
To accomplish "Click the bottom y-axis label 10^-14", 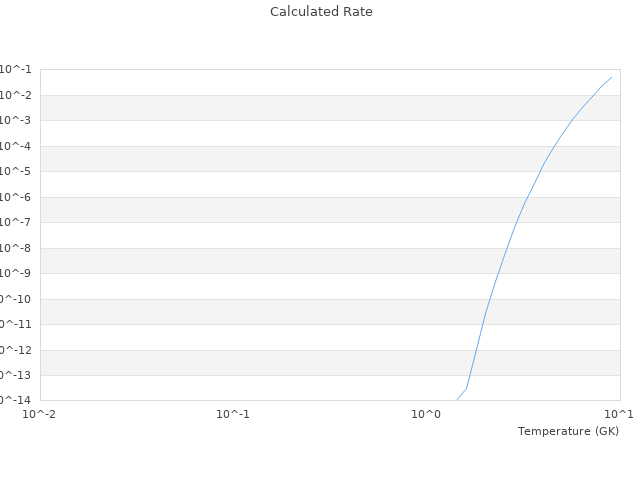I will tap(15, 400).
